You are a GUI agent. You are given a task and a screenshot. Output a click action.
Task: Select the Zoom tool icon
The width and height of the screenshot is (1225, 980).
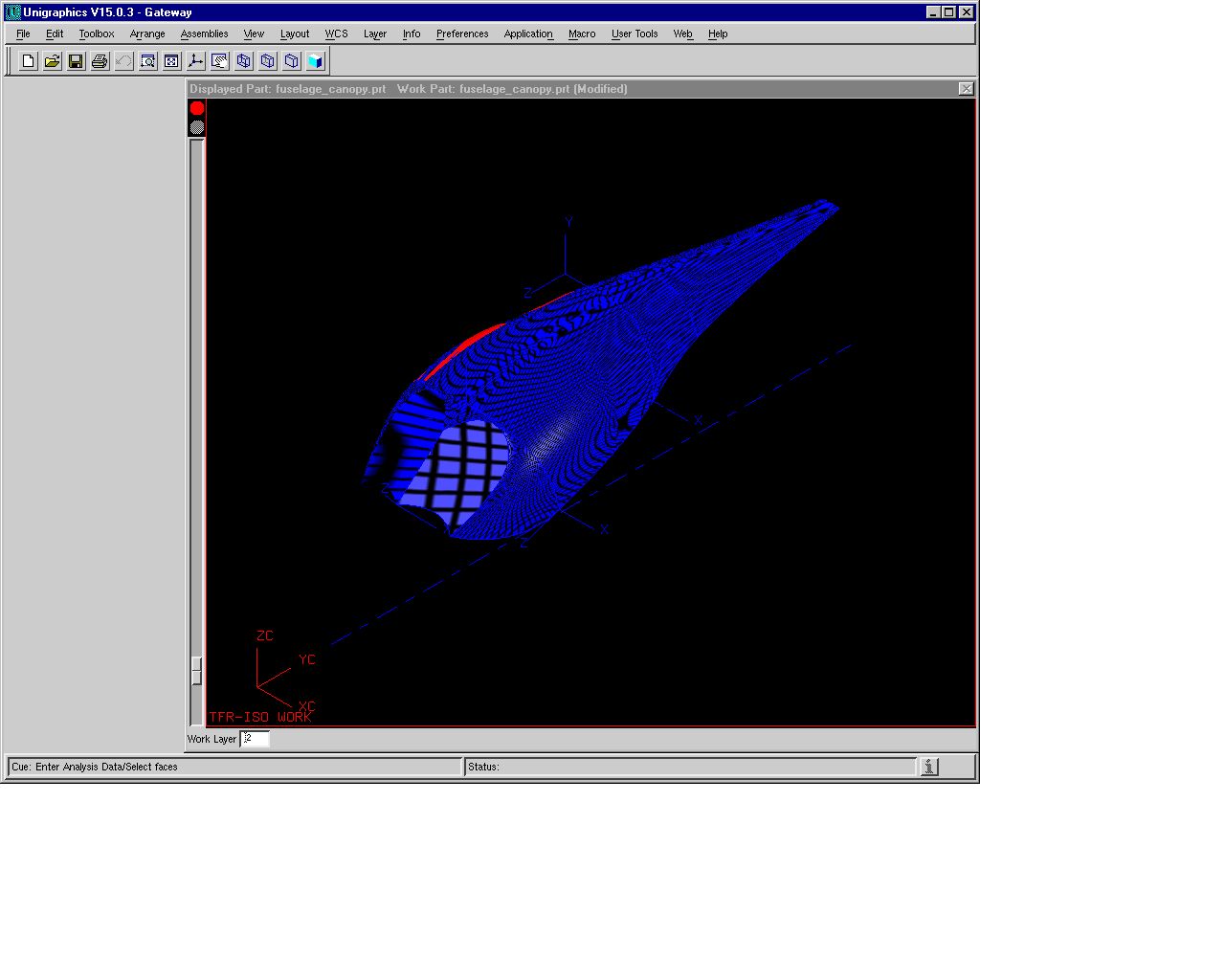pyautogui.click(x=147, y=61)
